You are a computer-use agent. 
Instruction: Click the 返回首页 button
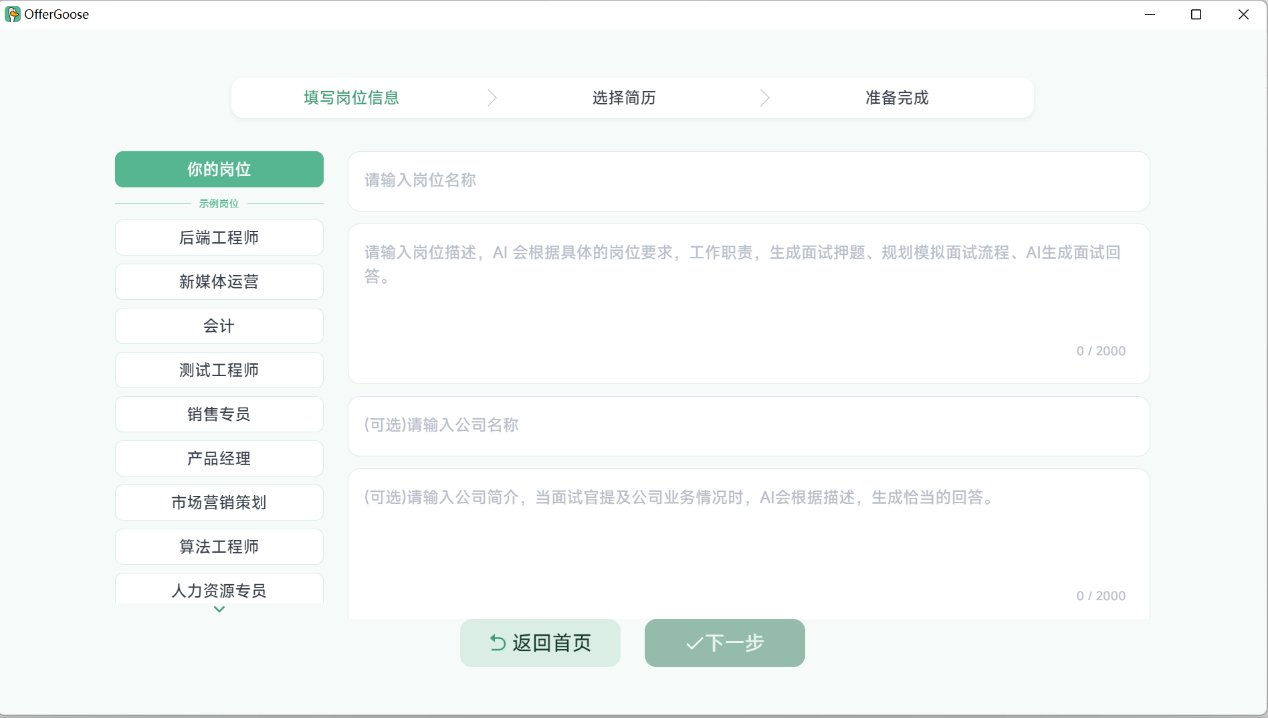[540, 643]
